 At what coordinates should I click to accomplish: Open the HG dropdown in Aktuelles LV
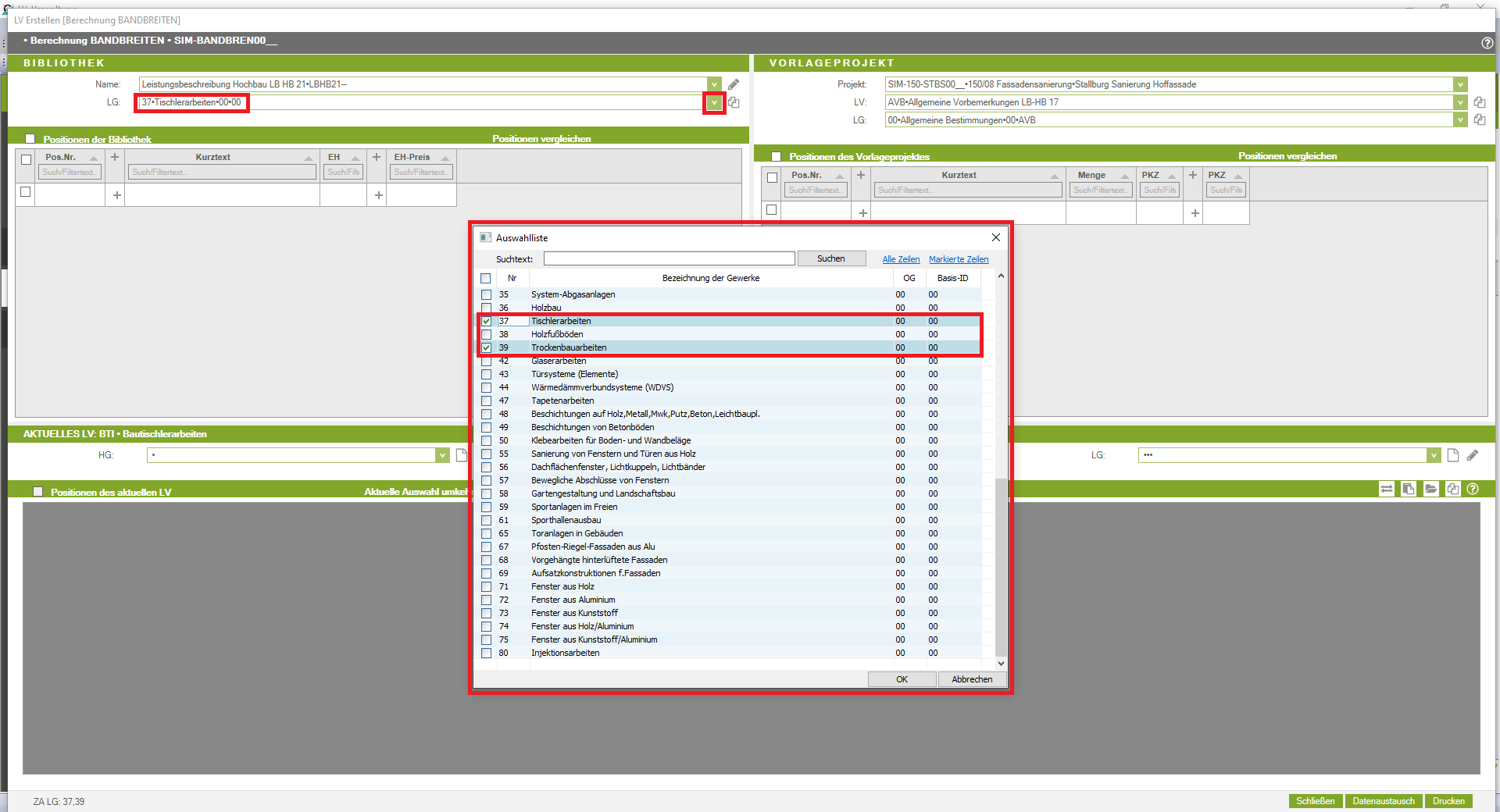pyautogui.click(x=442, y=455)
